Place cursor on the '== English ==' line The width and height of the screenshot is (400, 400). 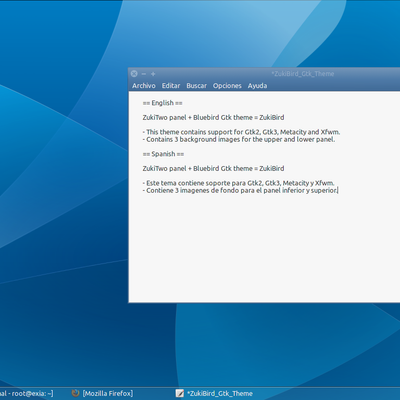(162, 103)
